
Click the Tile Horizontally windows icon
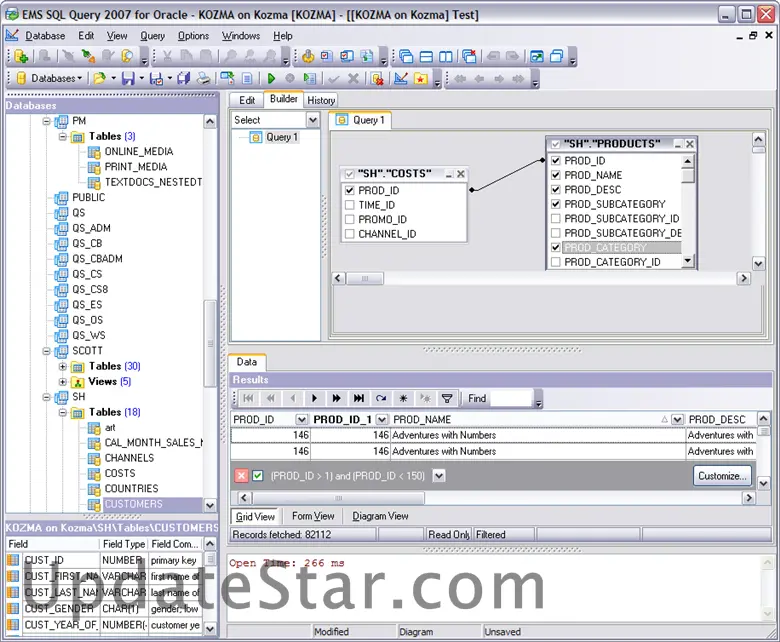coord(426,57)
